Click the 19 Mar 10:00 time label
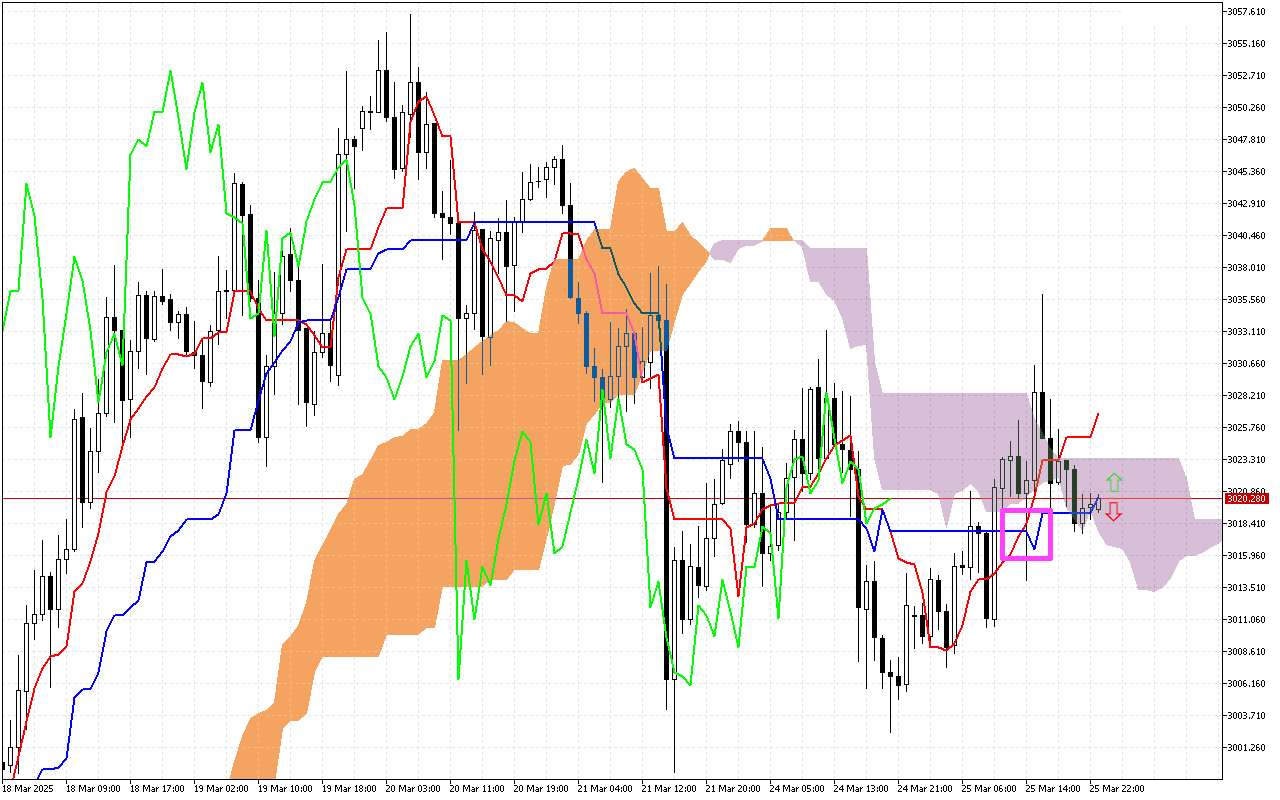1280x800 pixels. coord(284,789)
